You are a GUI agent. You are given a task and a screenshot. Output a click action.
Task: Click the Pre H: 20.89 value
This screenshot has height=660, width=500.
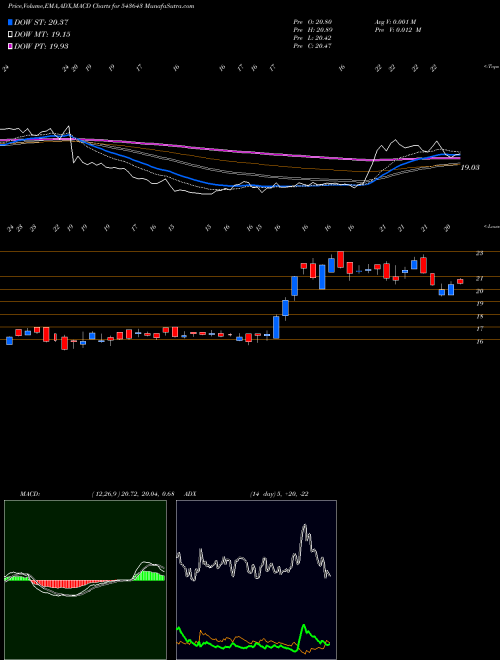[312, 30]
